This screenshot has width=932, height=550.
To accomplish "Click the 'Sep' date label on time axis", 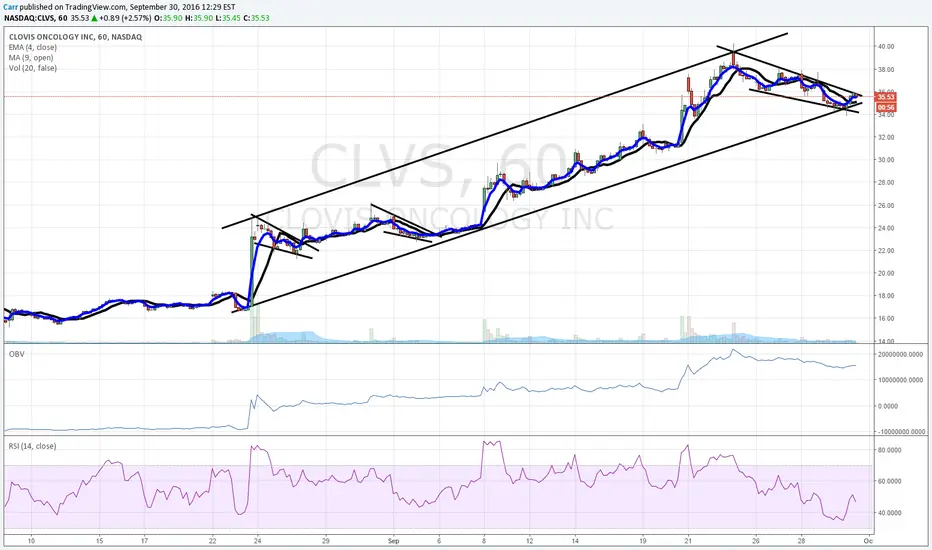I will (393, 541).
